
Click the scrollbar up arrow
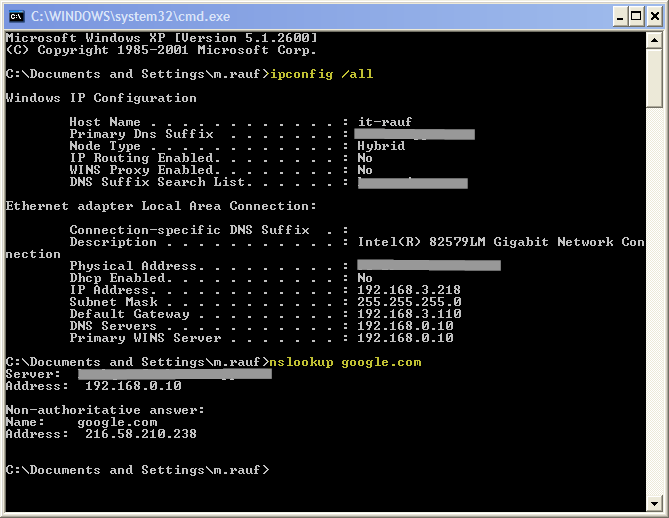click(654, 41)
